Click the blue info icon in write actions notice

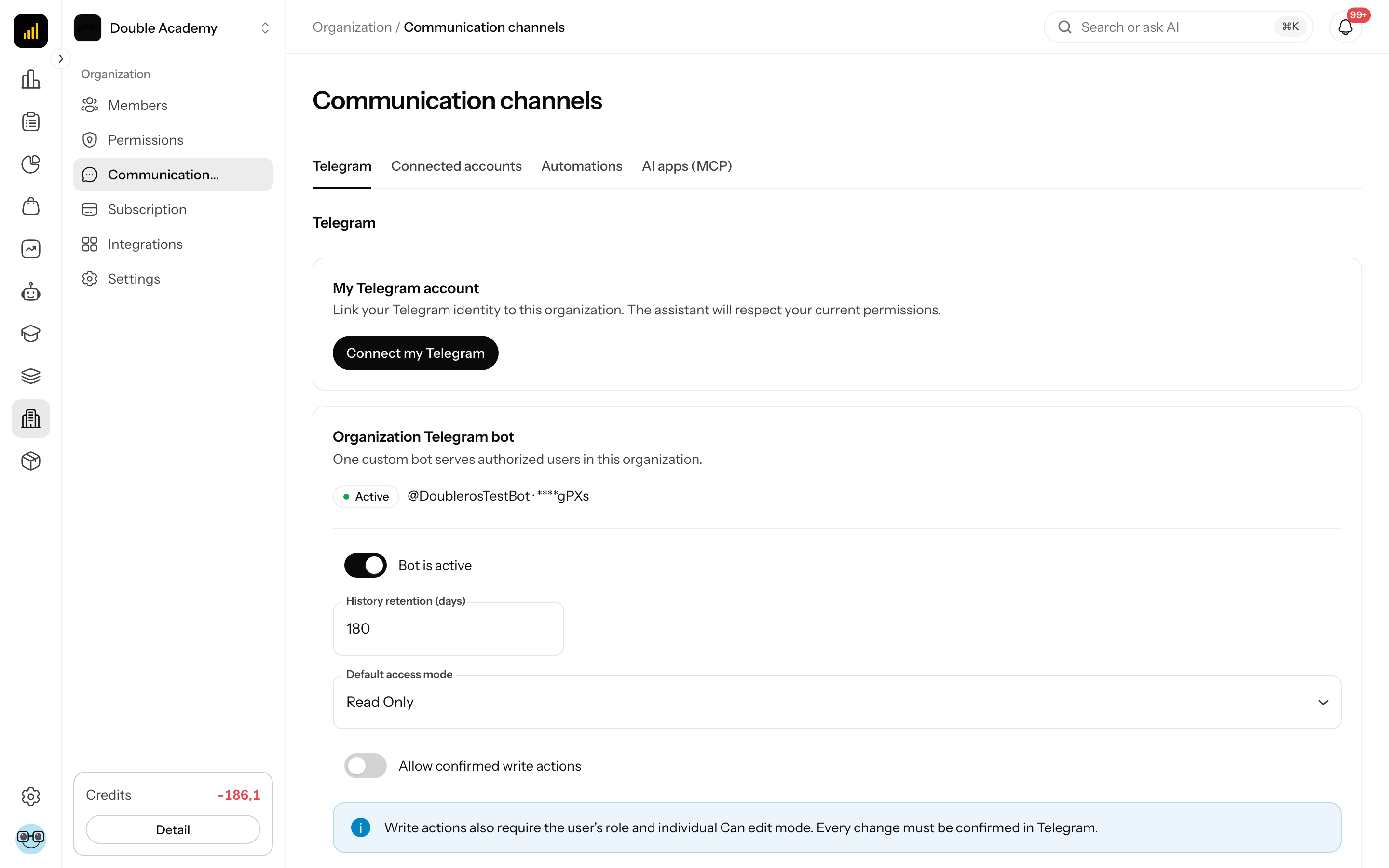360,828
